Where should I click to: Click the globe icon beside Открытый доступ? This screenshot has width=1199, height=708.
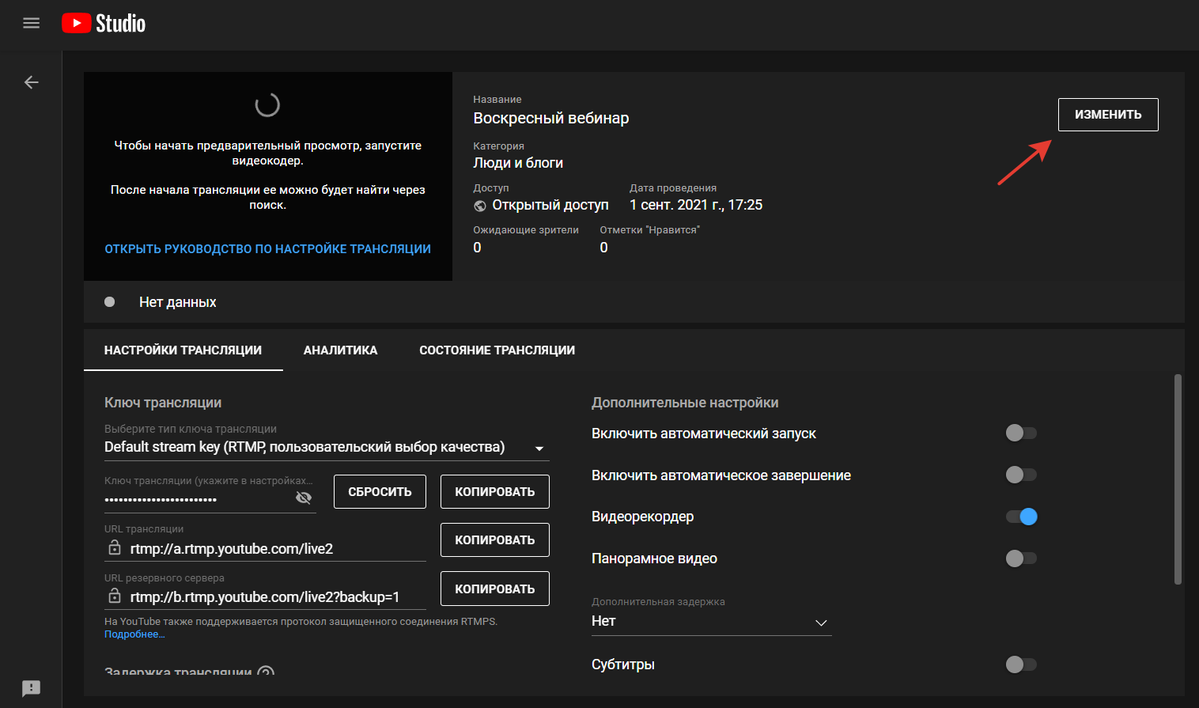[x=481, y=205]
